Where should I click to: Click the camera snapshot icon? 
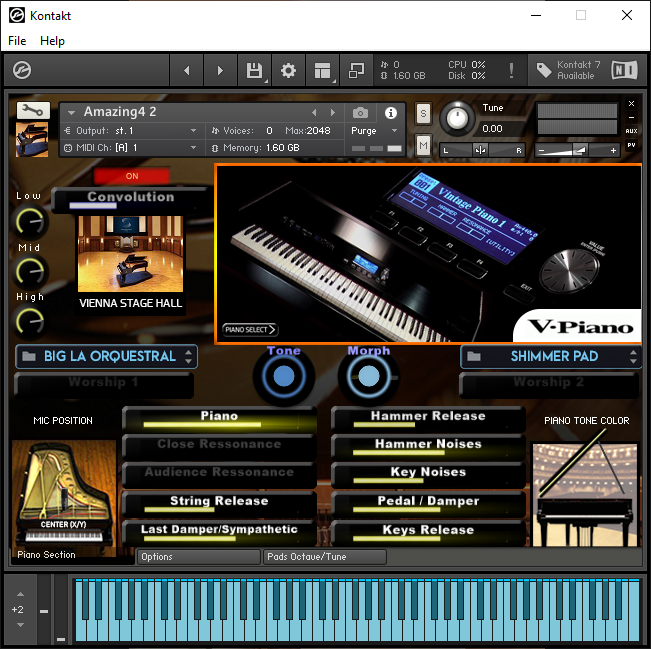point(360,113)
